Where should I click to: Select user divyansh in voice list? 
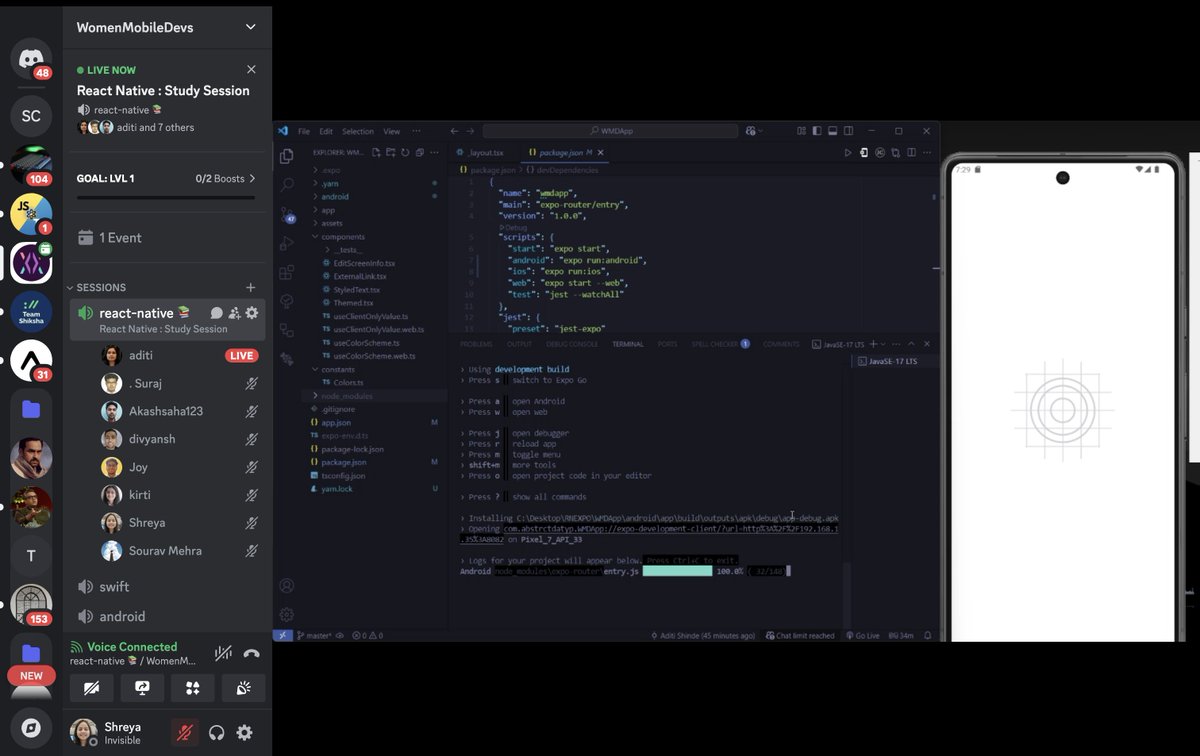coord(180,439)
